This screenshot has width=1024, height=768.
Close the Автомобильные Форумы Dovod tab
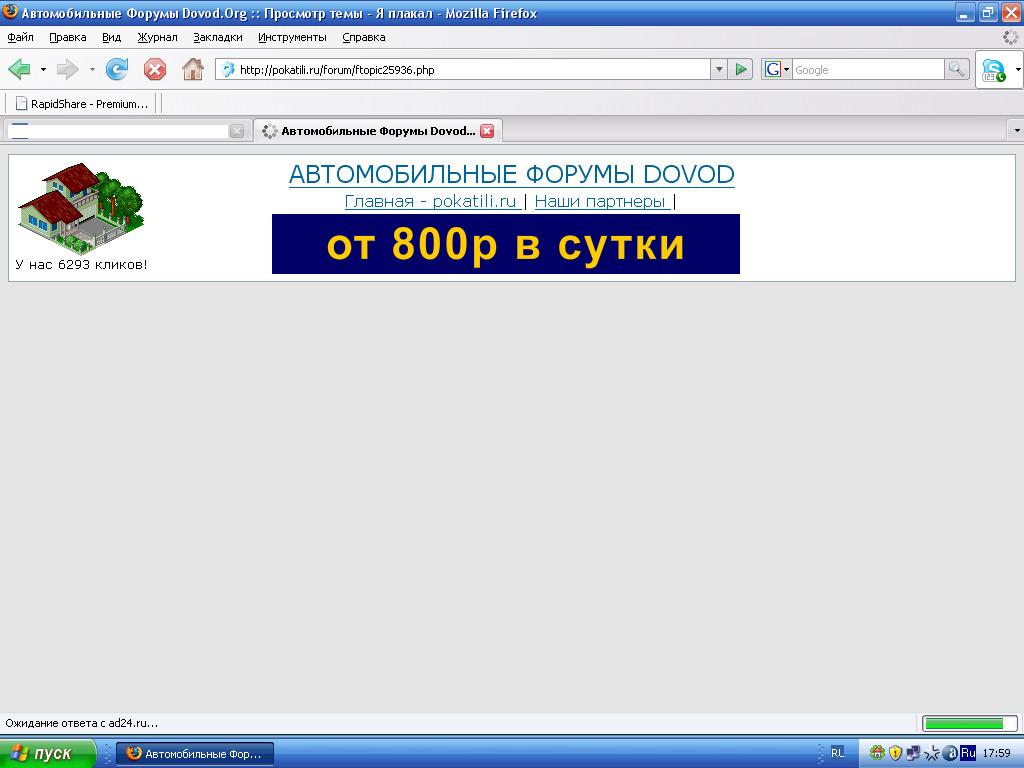(x=487, y=131)
